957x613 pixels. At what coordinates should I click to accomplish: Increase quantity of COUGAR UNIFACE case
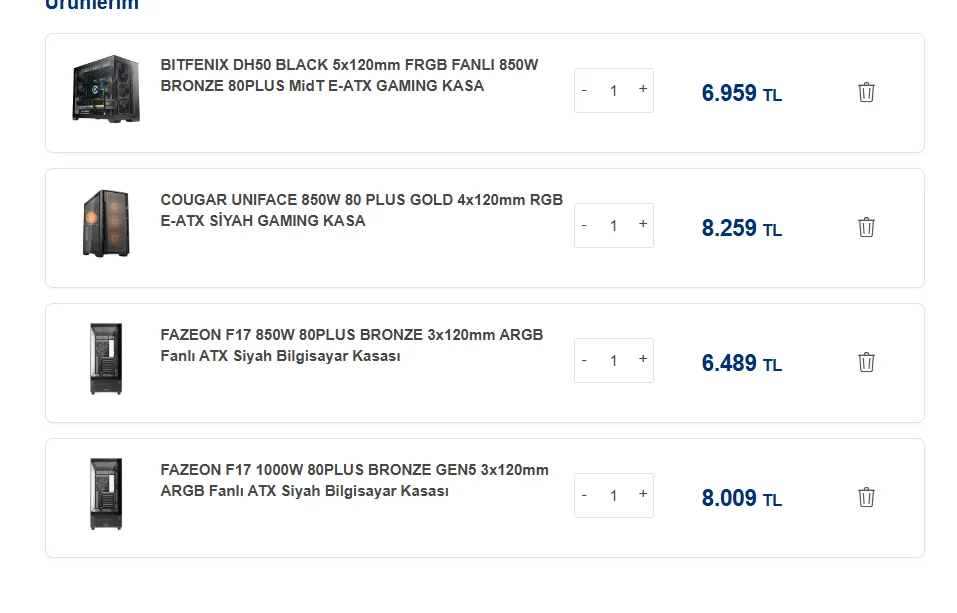[x=643, y=225]
